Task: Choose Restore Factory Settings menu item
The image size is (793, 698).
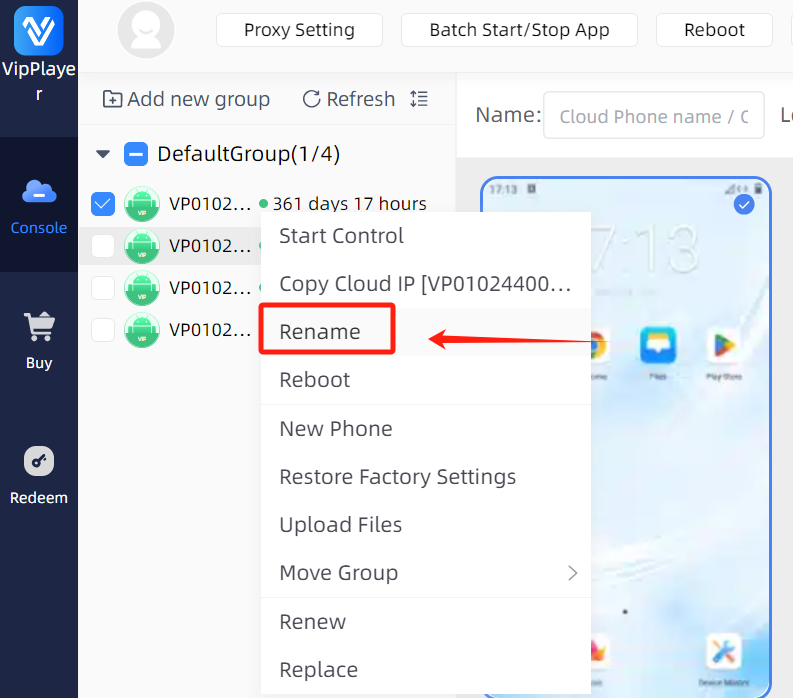Action: [x=397, y=477]
